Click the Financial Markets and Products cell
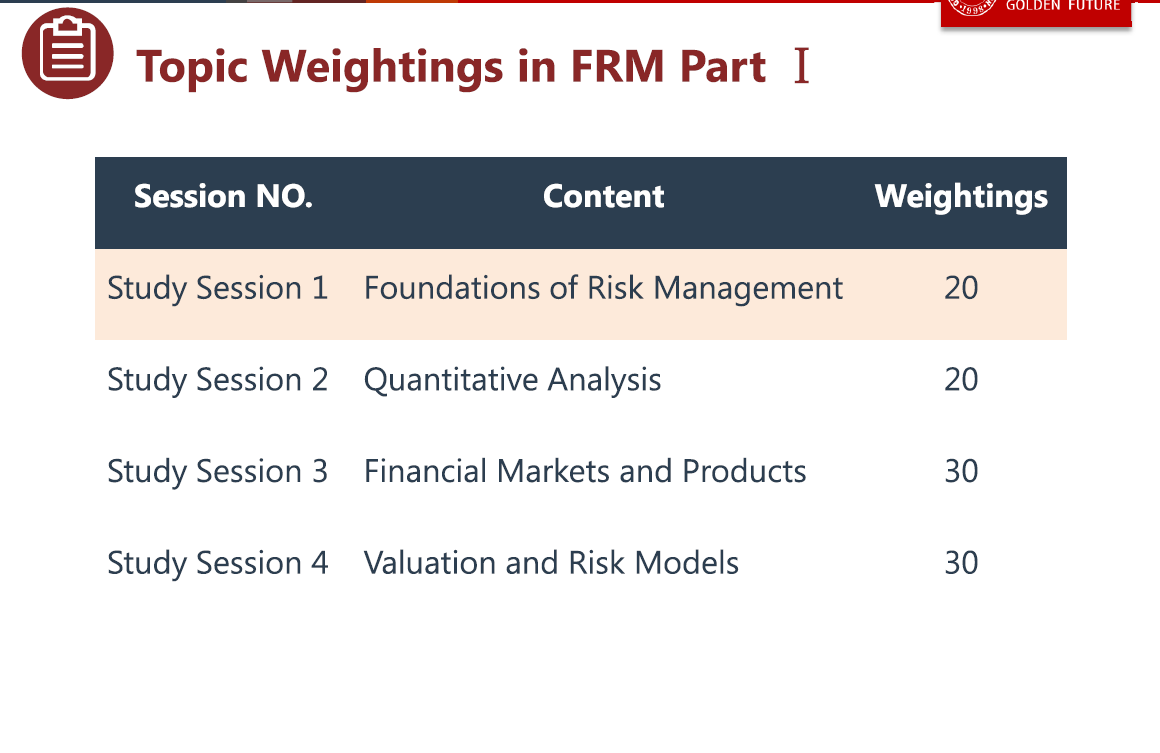Viewport: 1160px width, 753px height. (585, 472)
